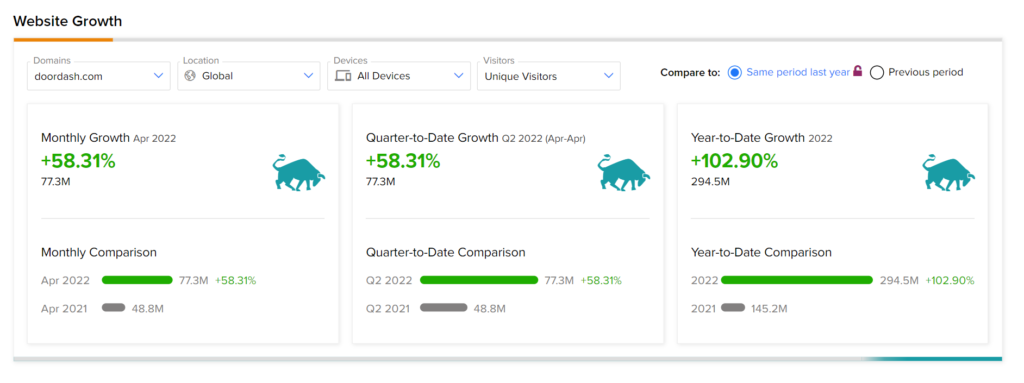This screenshot has width=1024, height=383.
Task: Click the Website Growth section heading
Action: point(67,21)
